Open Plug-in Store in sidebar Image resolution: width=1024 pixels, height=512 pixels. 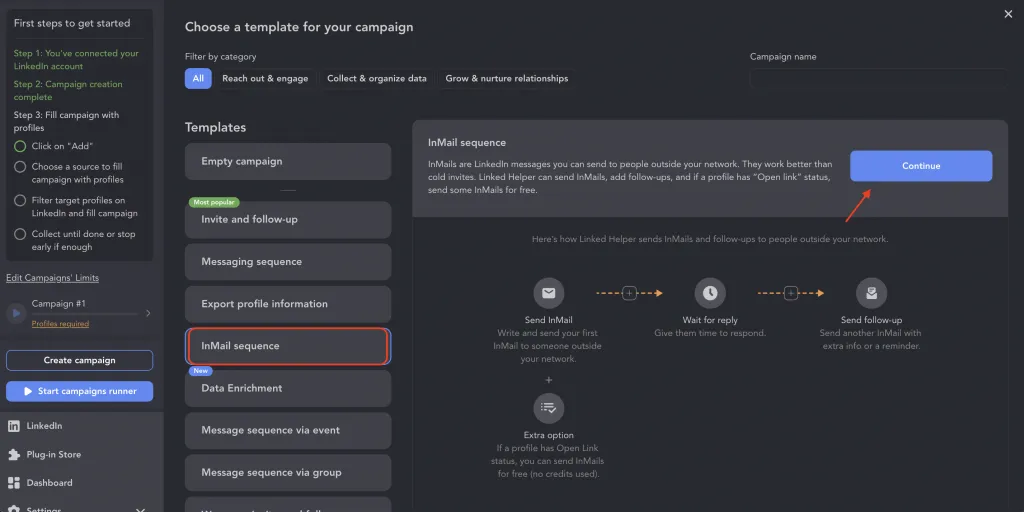pyautogui.click(x=54, y=455)
